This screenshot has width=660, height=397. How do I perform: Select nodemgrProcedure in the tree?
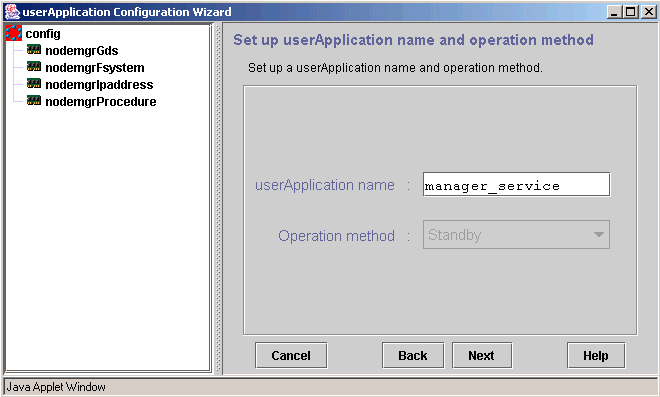coord(101,101)
